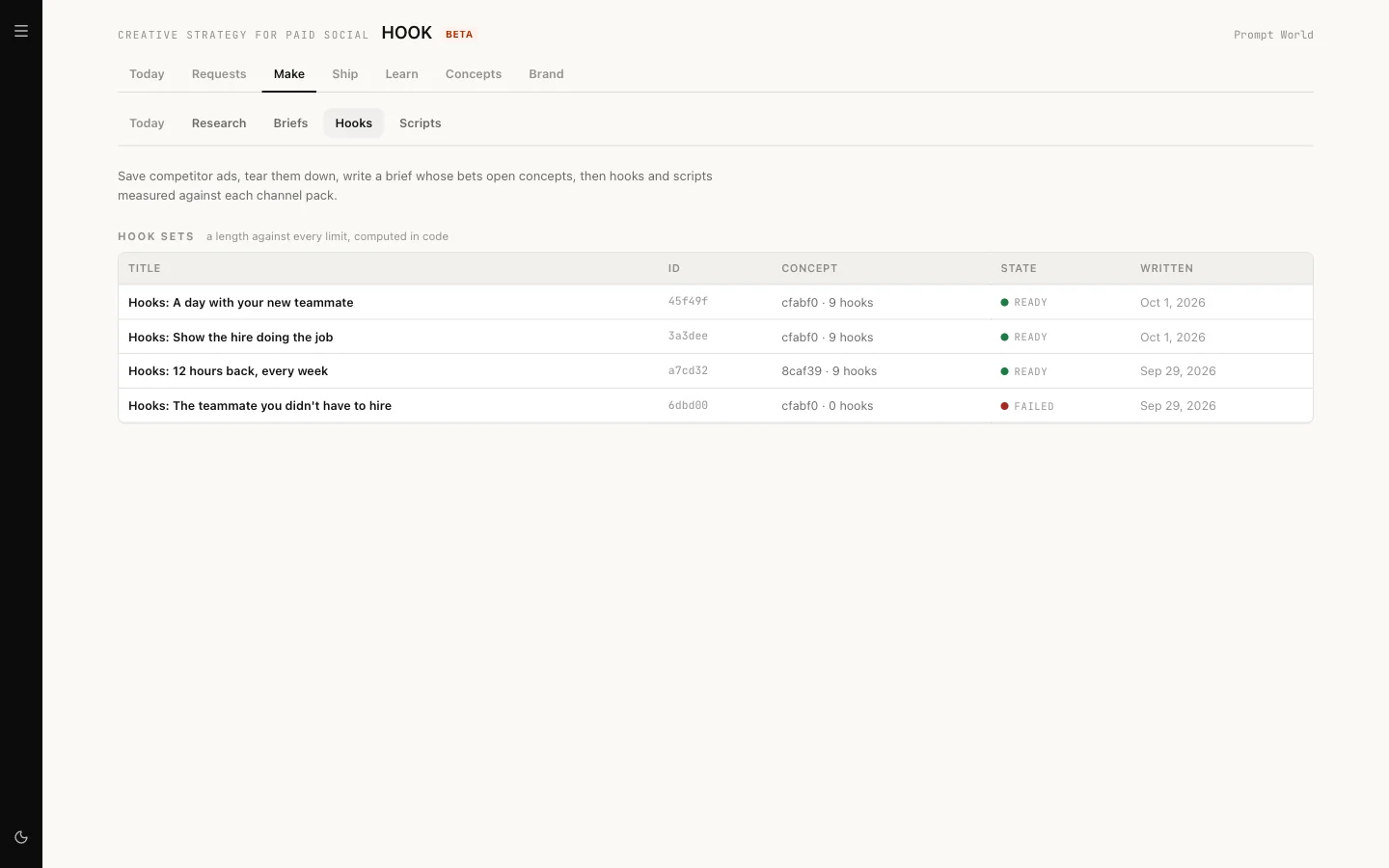The height and width of the screenshot is (868, 1389).
Task: Select the Make tab
Action: (x=289, y=74)
